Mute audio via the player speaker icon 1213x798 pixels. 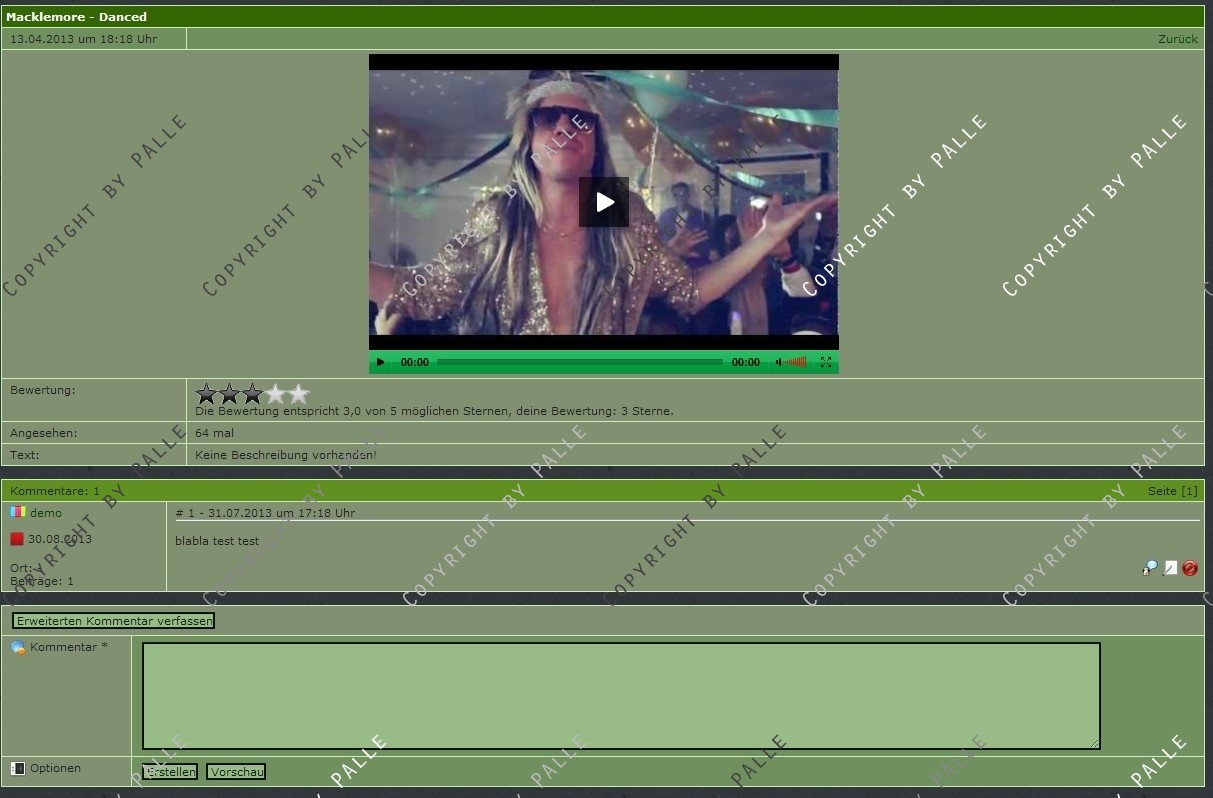(x=779, y=362)
